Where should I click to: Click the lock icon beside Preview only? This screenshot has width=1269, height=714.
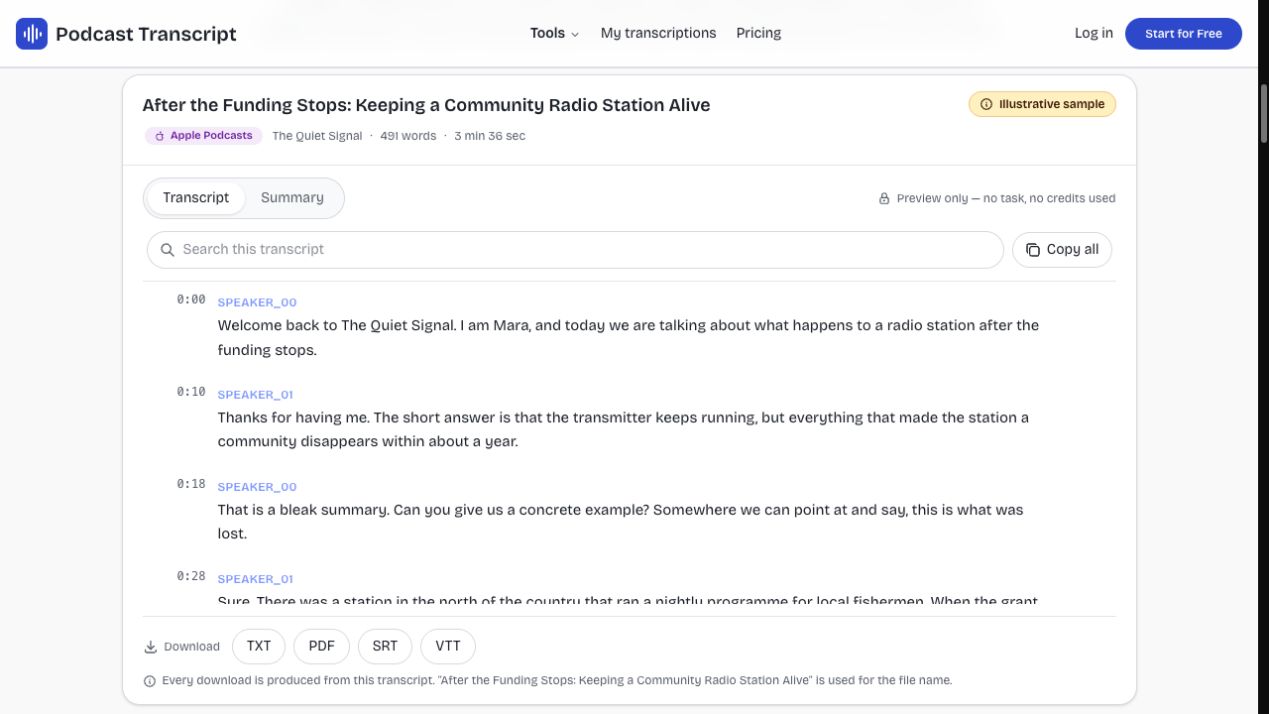pos(884,199)
